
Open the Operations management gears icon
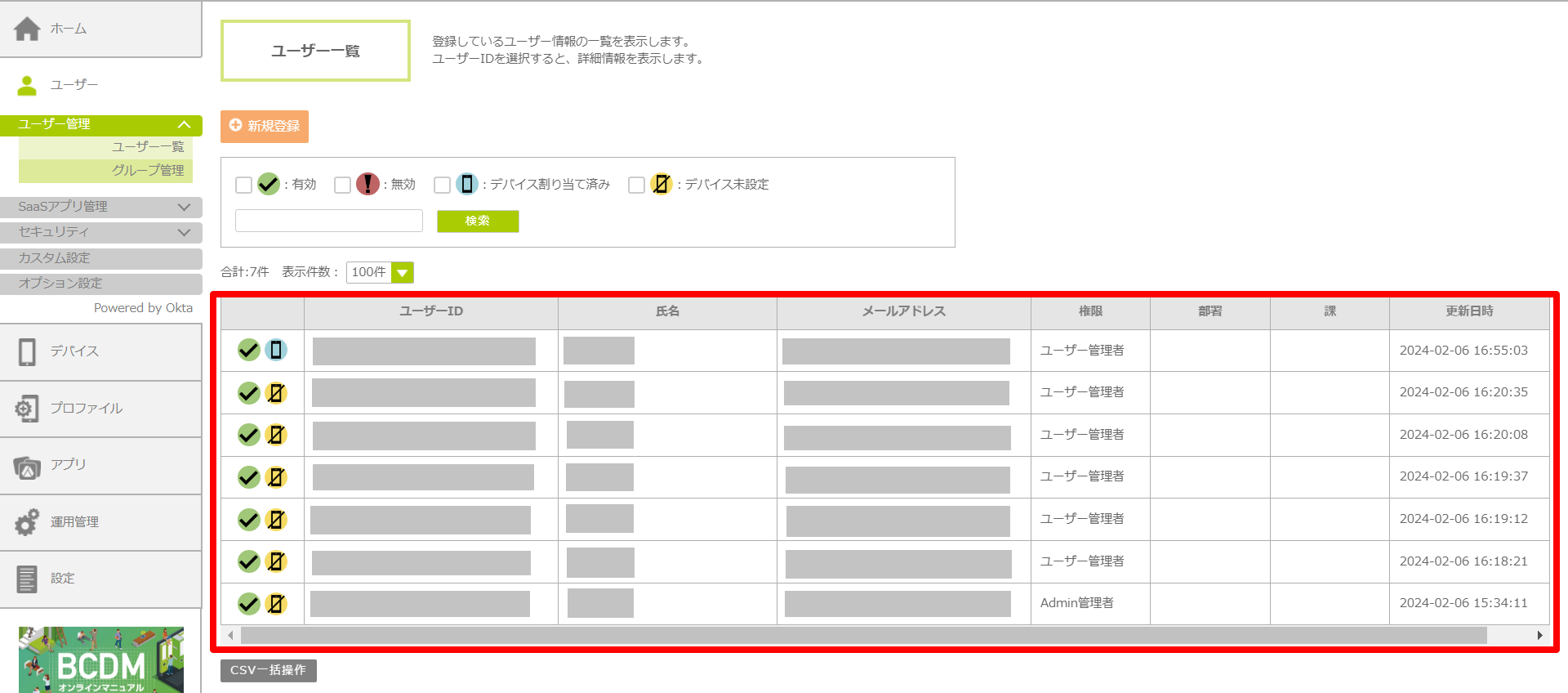click(27, 522)
